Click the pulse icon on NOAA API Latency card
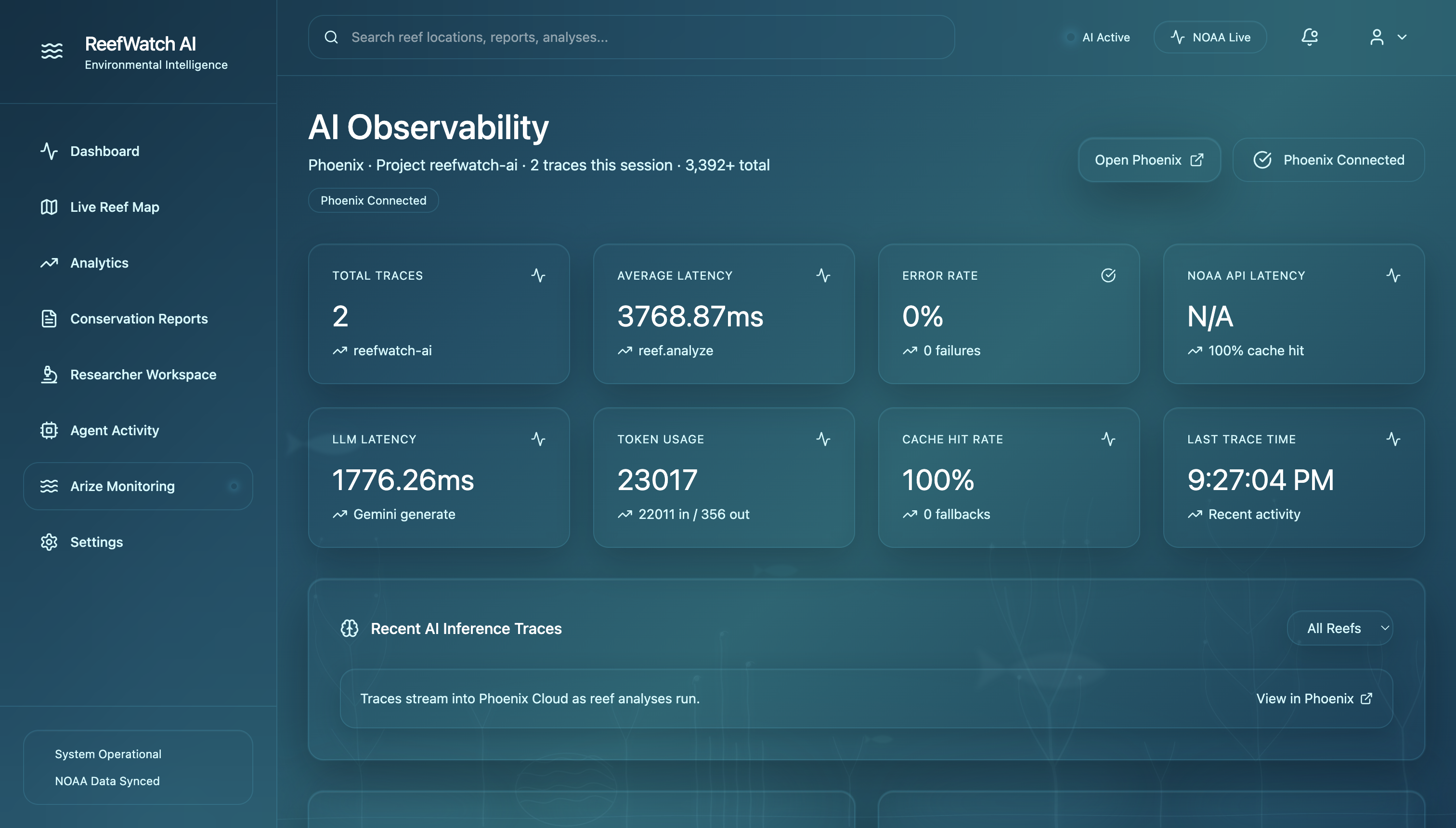 pos(1393,275)
